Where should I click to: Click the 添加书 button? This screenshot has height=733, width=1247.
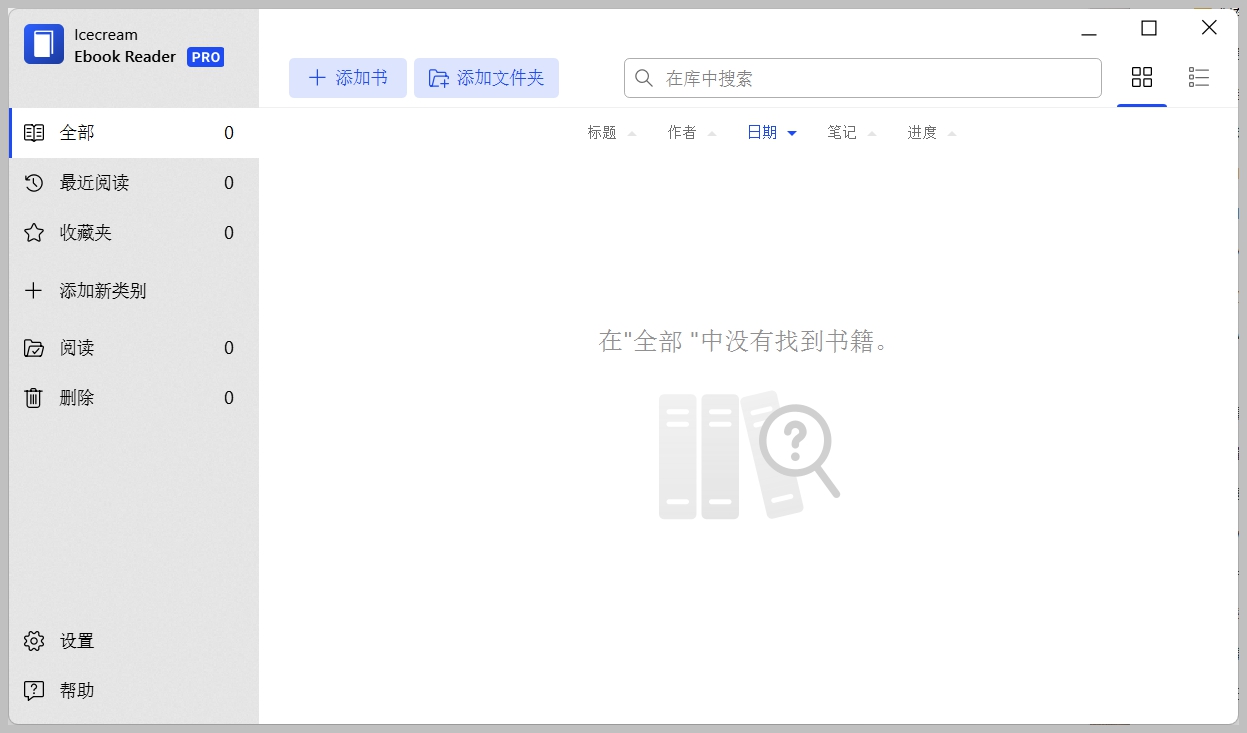click(347, 77)
